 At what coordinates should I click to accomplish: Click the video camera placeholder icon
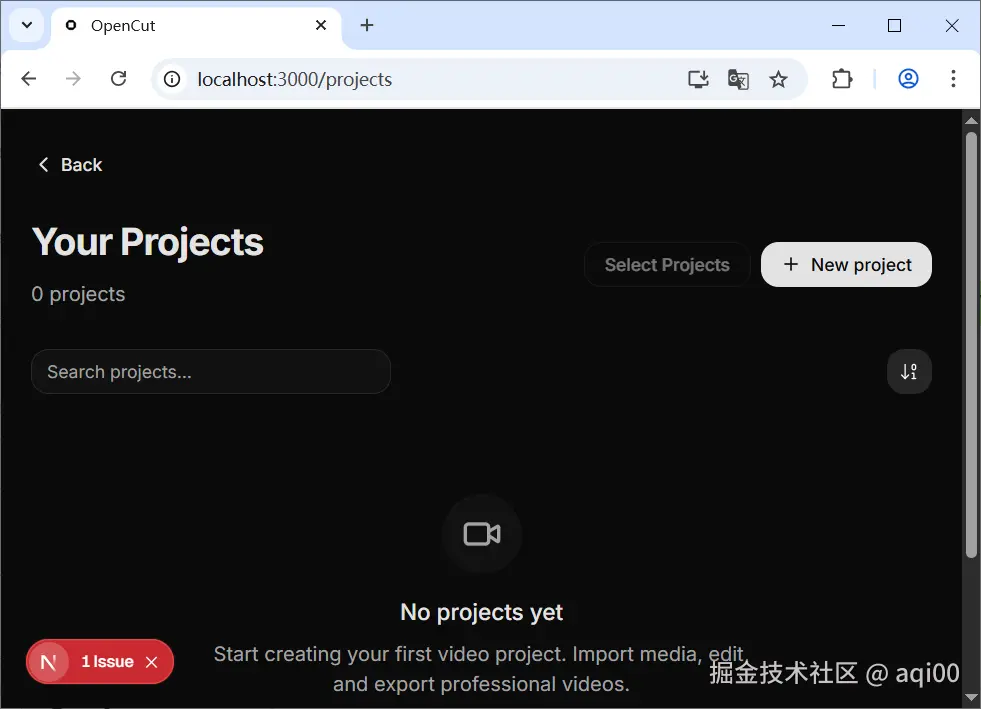481,533
